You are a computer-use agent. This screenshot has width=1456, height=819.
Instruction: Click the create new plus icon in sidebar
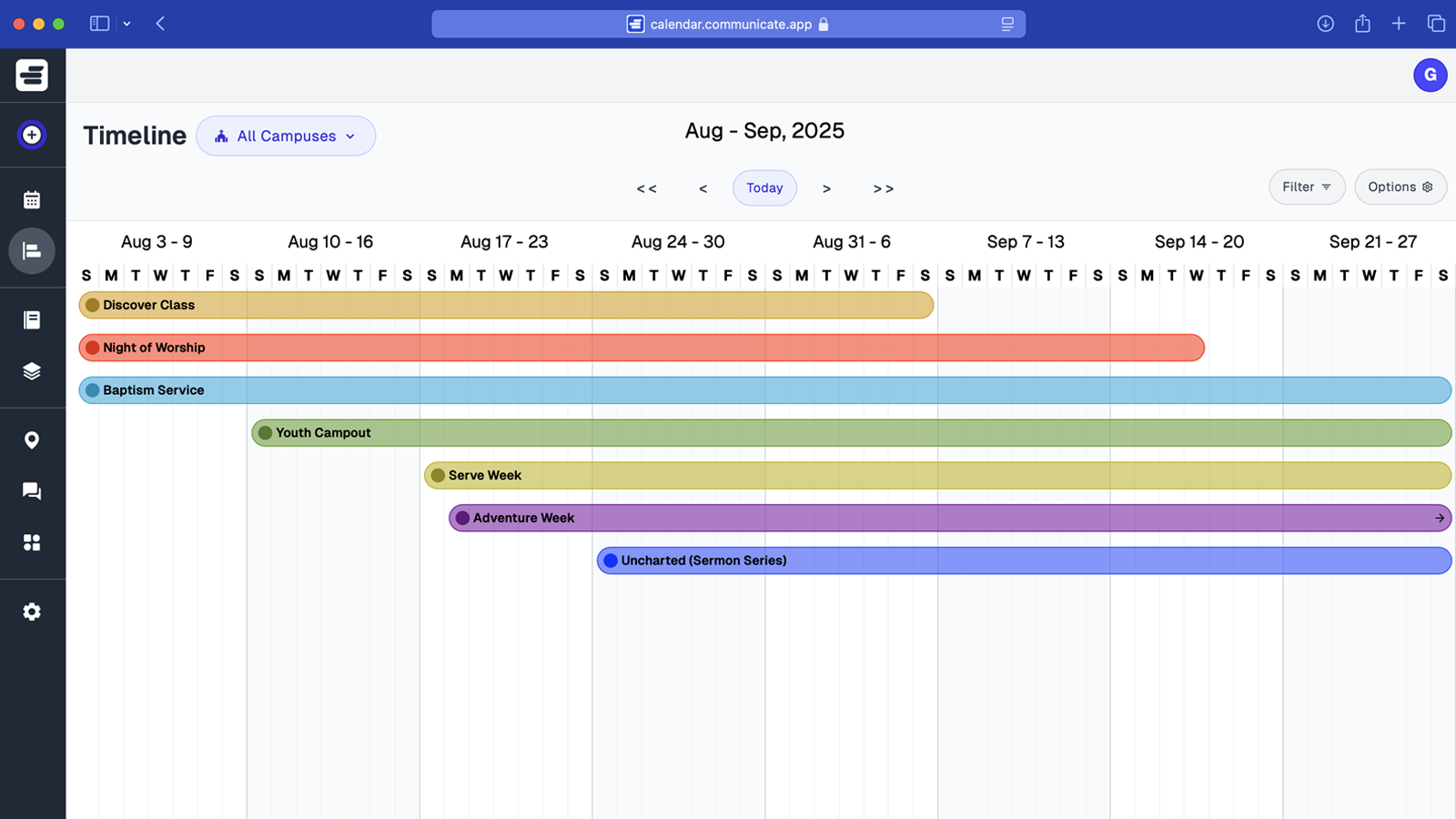point(32,135)
